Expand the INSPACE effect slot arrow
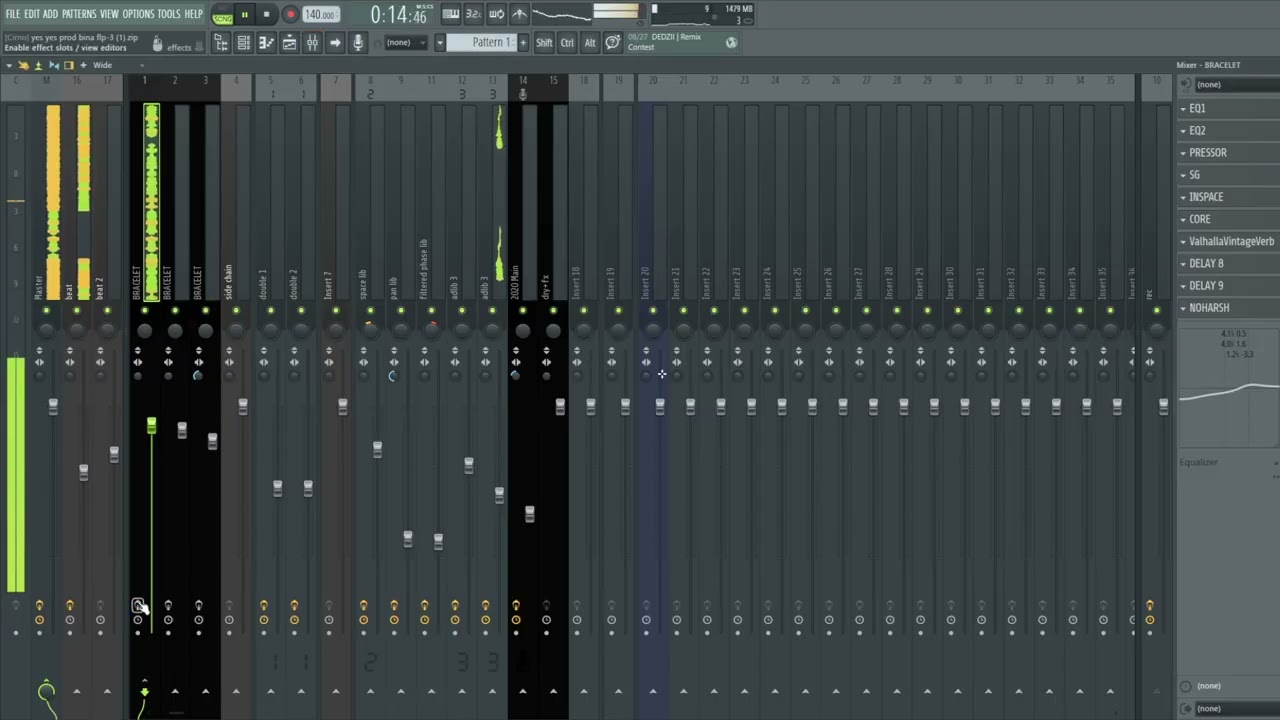 coord(1184,197)
